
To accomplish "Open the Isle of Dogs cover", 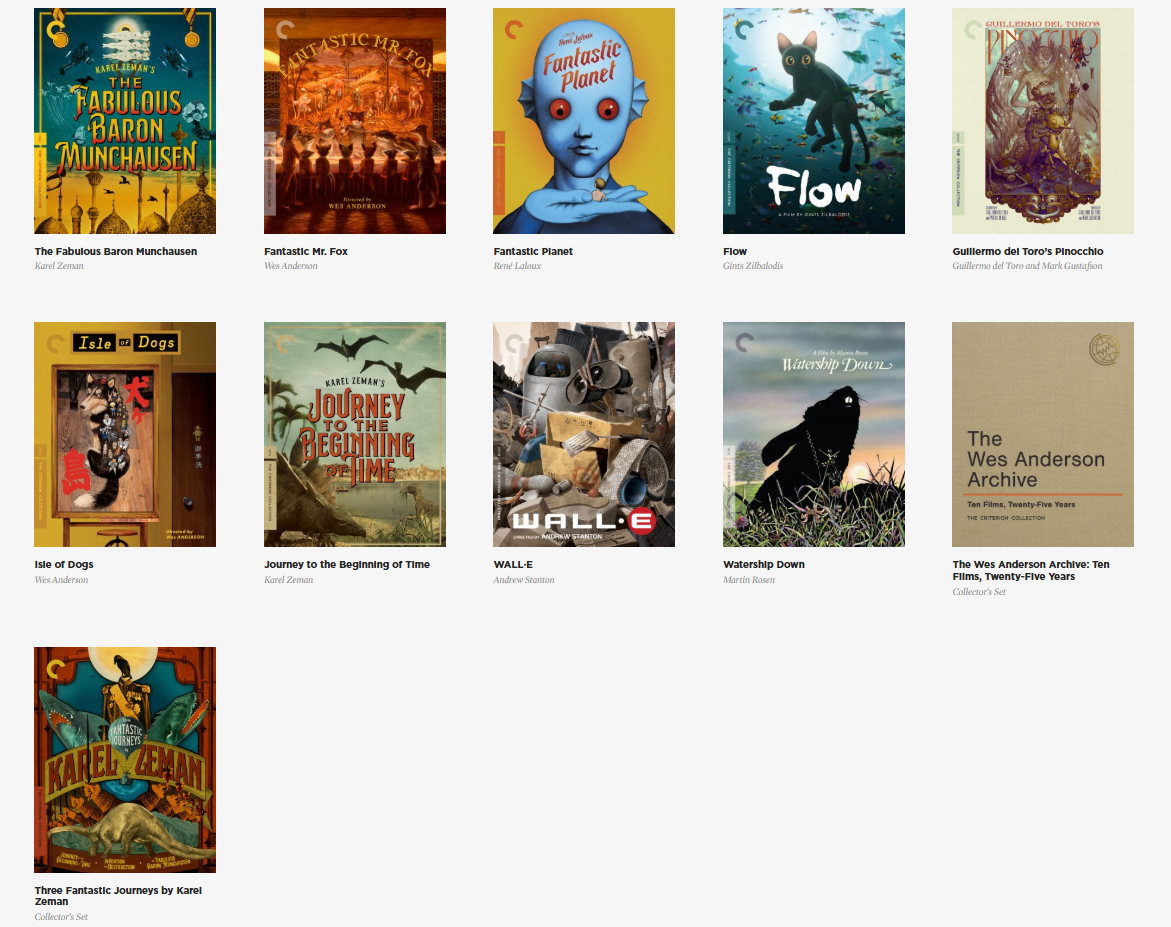I will pos(125,434).
